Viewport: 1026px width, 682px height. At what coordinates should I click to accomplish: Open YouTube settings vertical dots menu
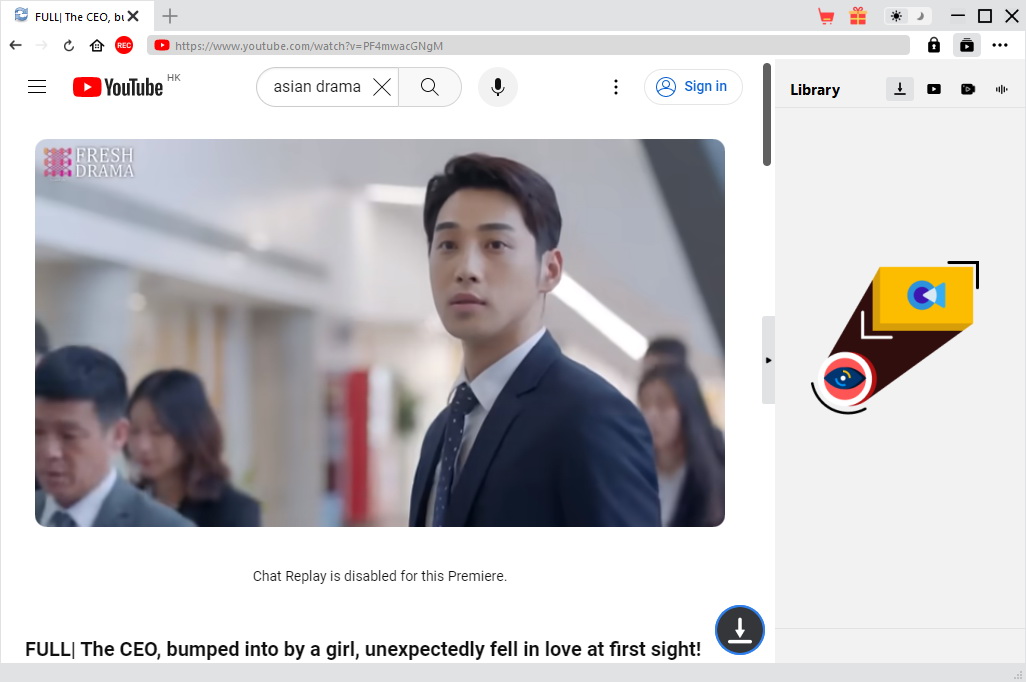pos(616,87)
